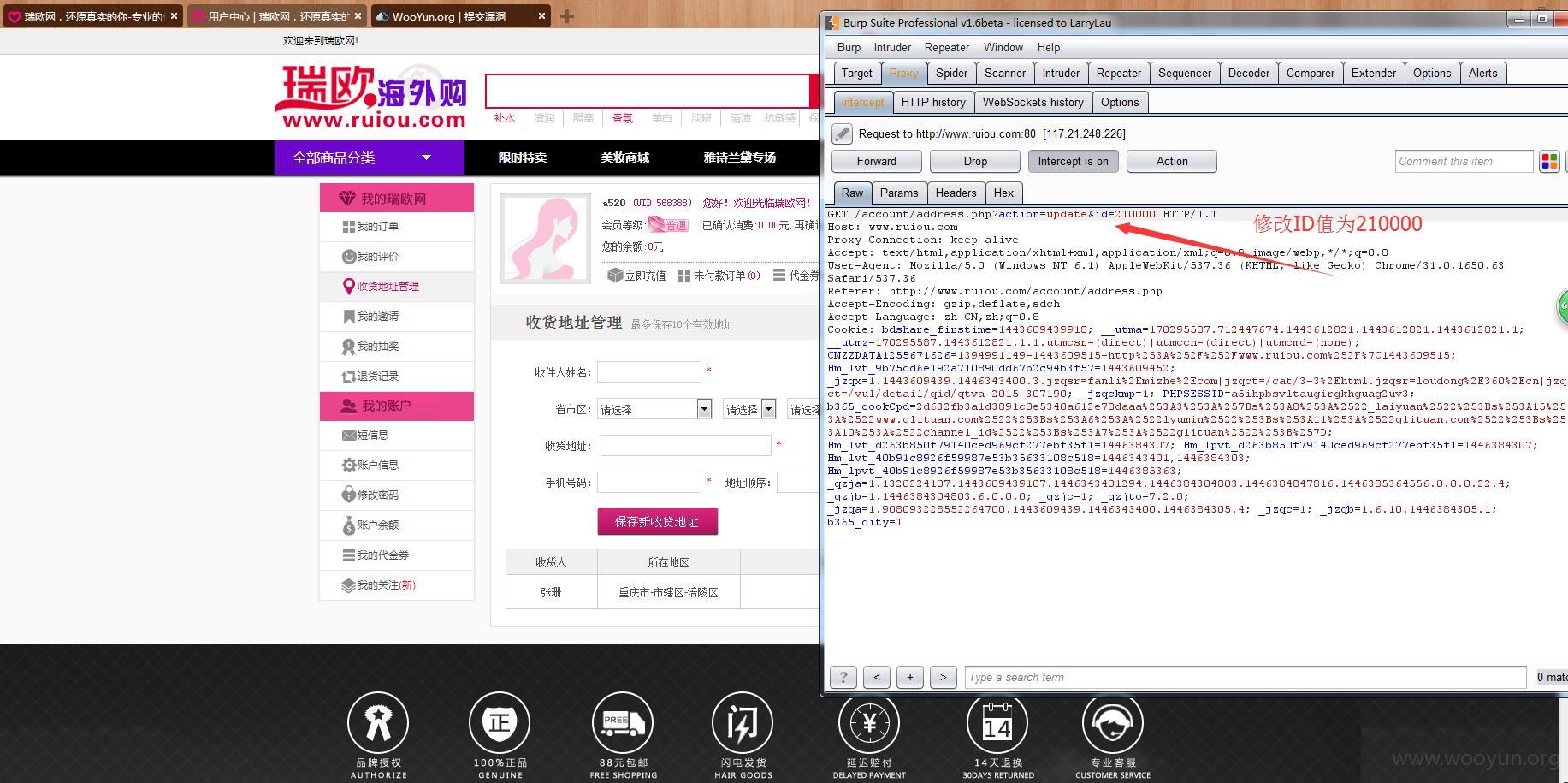Click the 立即充值 recharge icon link
The height and width of the screenshot is (783, 1568).
click(x=636, y=276)
